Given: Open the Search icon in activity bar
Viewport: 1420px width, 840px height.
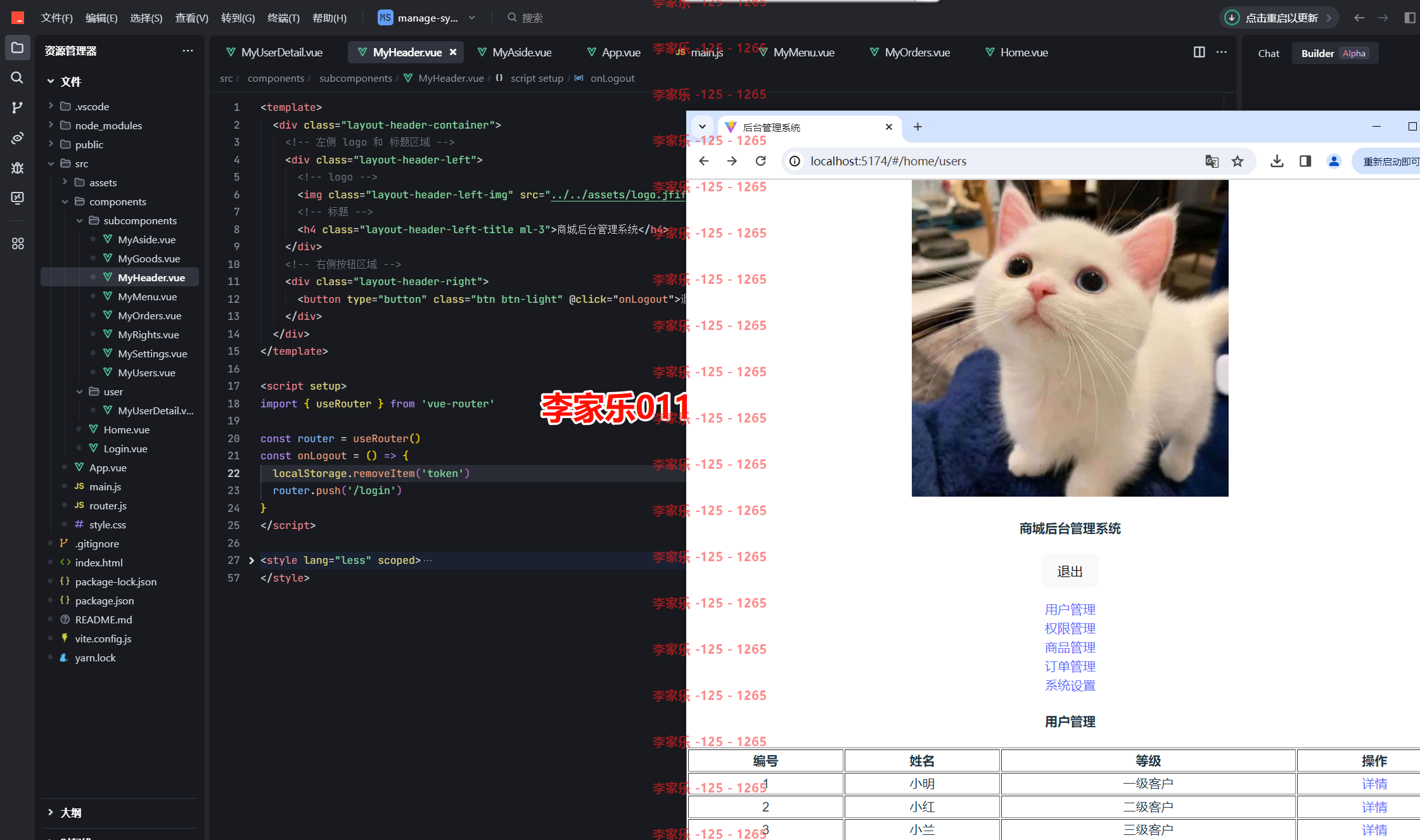Looking at the screenshot, I should [x=17, y=77].
